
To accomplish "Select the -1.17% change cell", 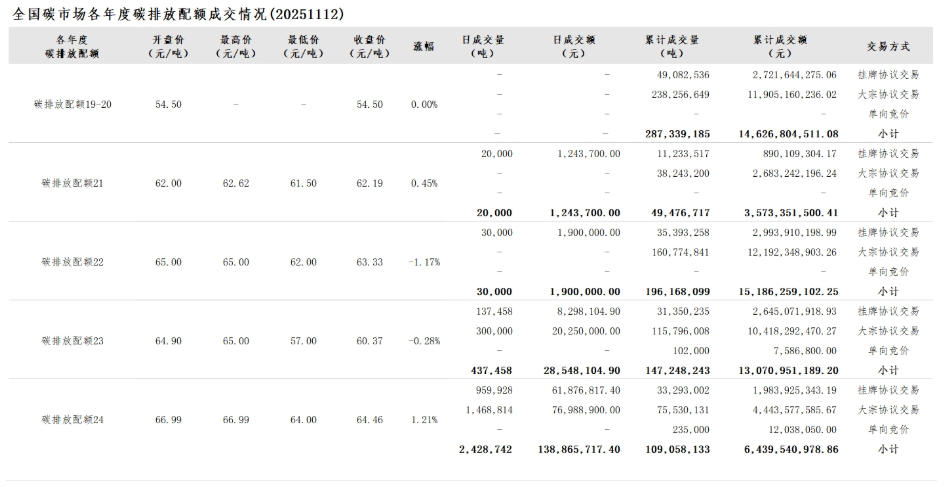I will click(x=424, y=262).
